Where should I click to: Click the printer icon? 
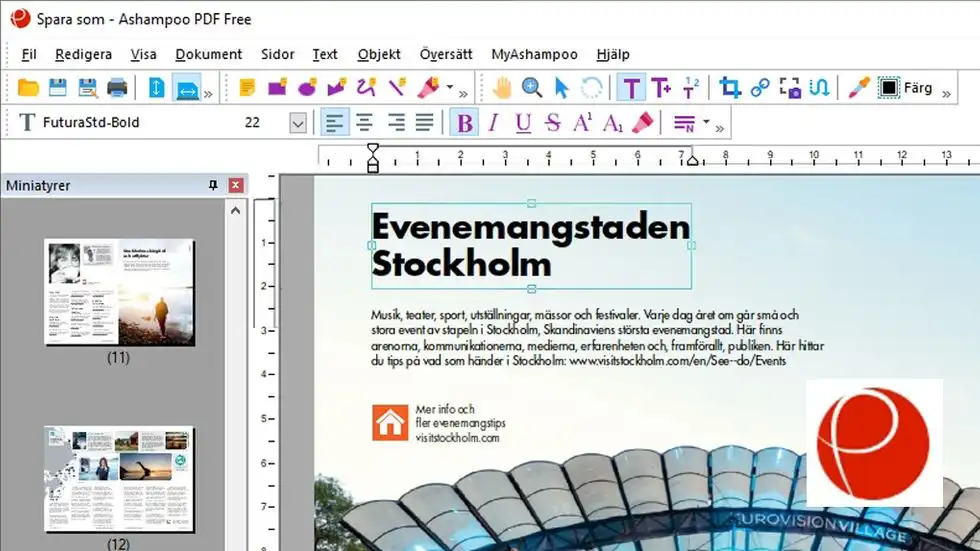point(117,88)
